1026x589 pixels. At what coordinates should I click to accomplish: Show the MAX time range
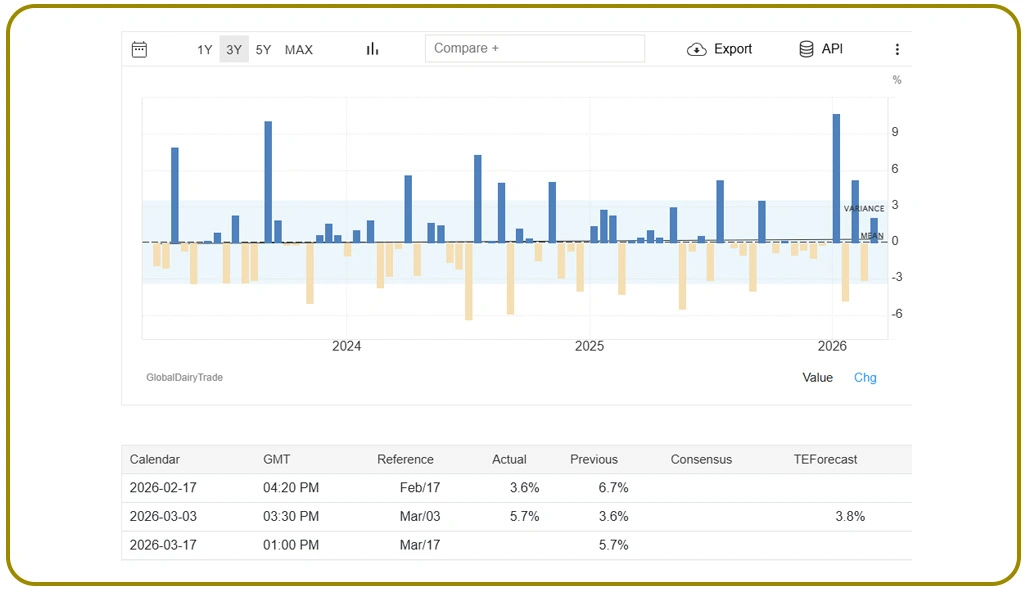298,49
